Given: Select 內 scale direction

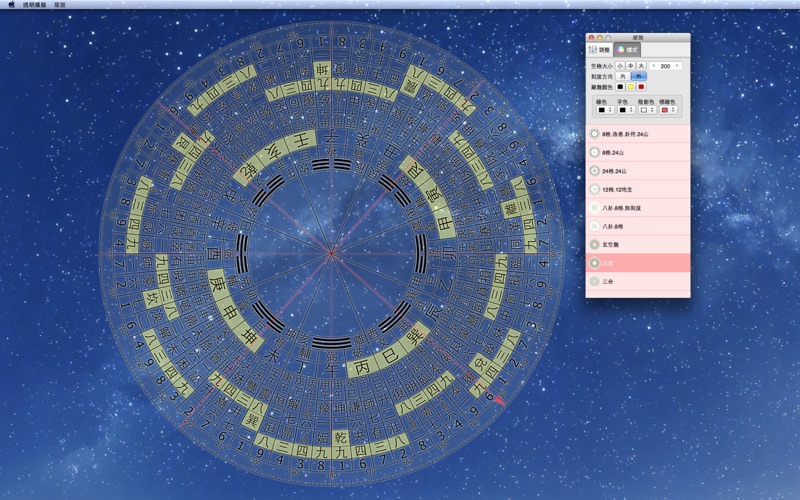Looking at the screenshot, I should [622, 76].
